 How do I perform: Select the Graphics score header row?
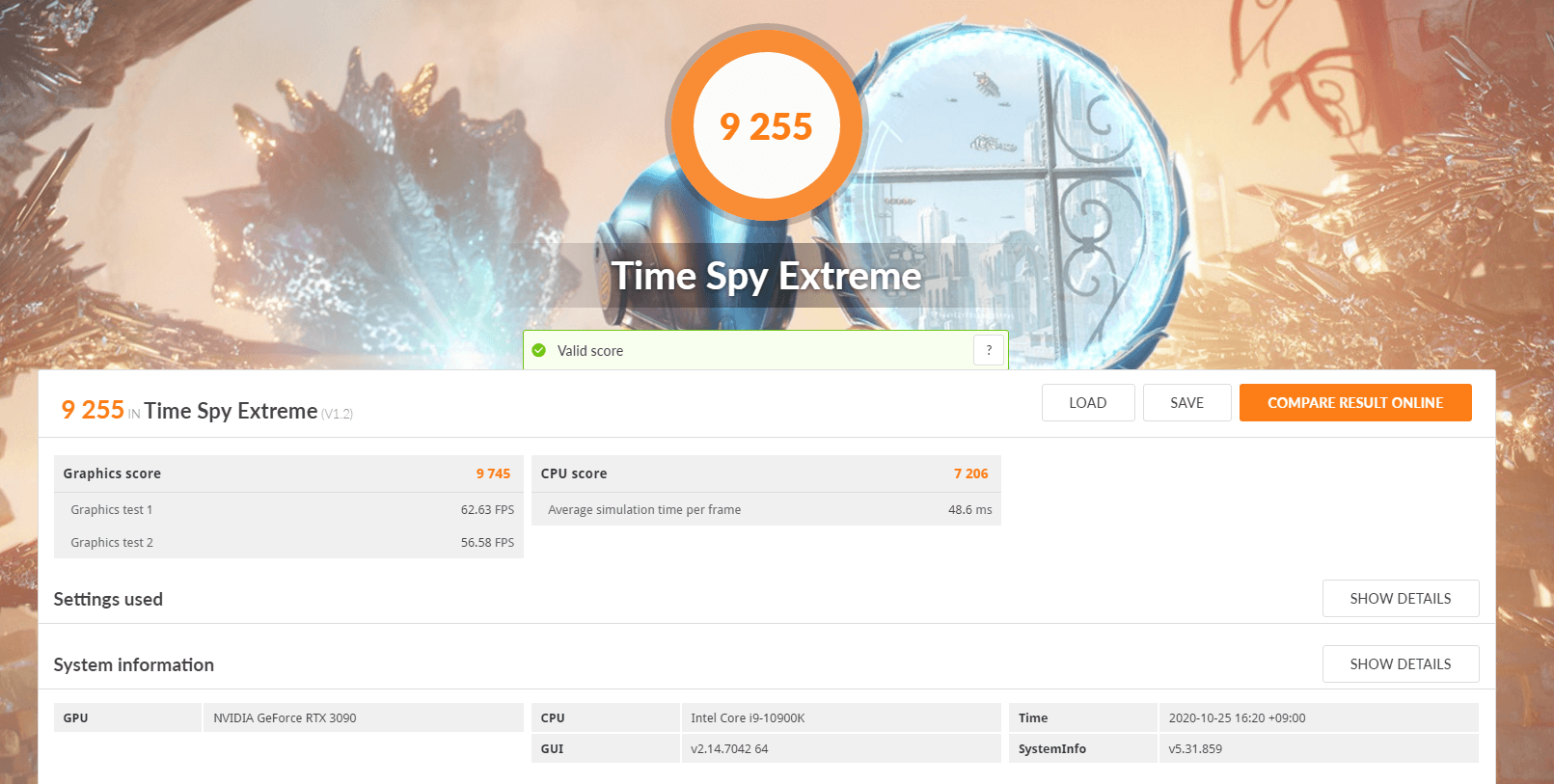point(288,473)
